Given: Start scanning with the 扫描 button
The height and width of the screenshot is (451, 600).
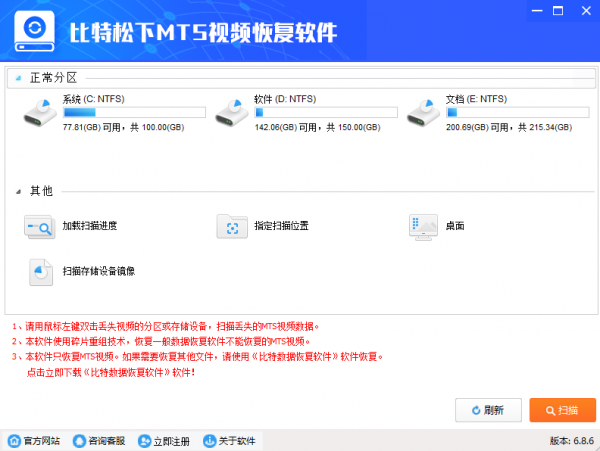Looking at the screenshot, I should click(562, 410).
